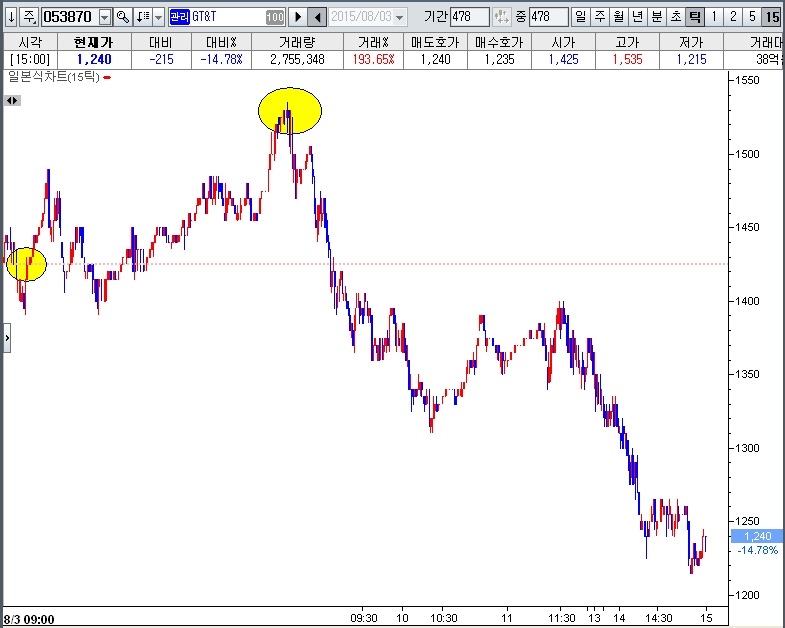Click the 대비% column header
The width and height of the screenshot is (785, 628).
(221, 42)
